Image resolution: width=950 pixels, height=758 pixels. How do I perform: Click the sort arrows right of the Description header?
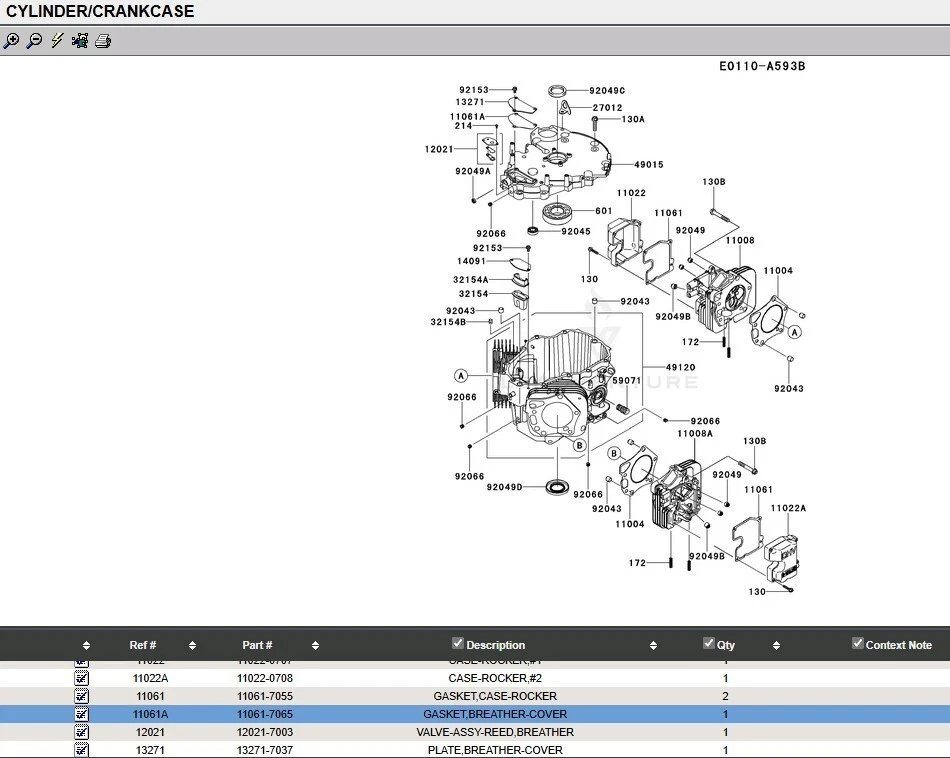click(653, 646)
